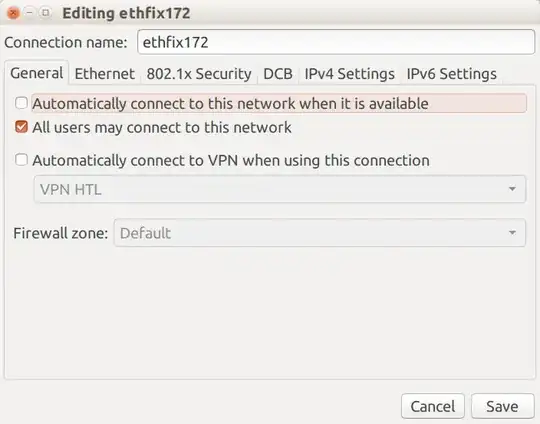This screenshot has width=540, height=424.
Task: Switch to the Ethernet tab
Action: [105, 74]
